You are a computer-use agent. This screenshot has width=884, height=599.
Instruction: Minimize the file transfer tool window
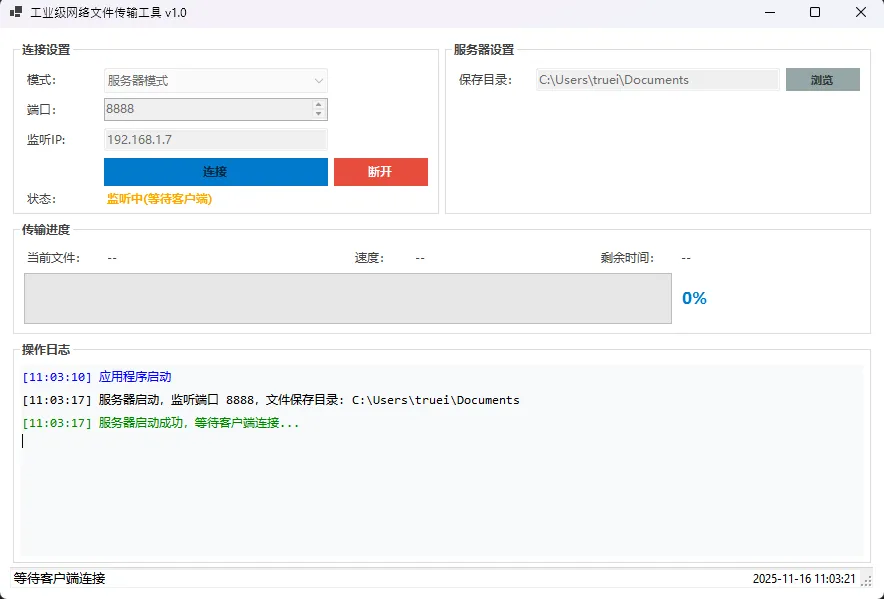coord(769,13)
